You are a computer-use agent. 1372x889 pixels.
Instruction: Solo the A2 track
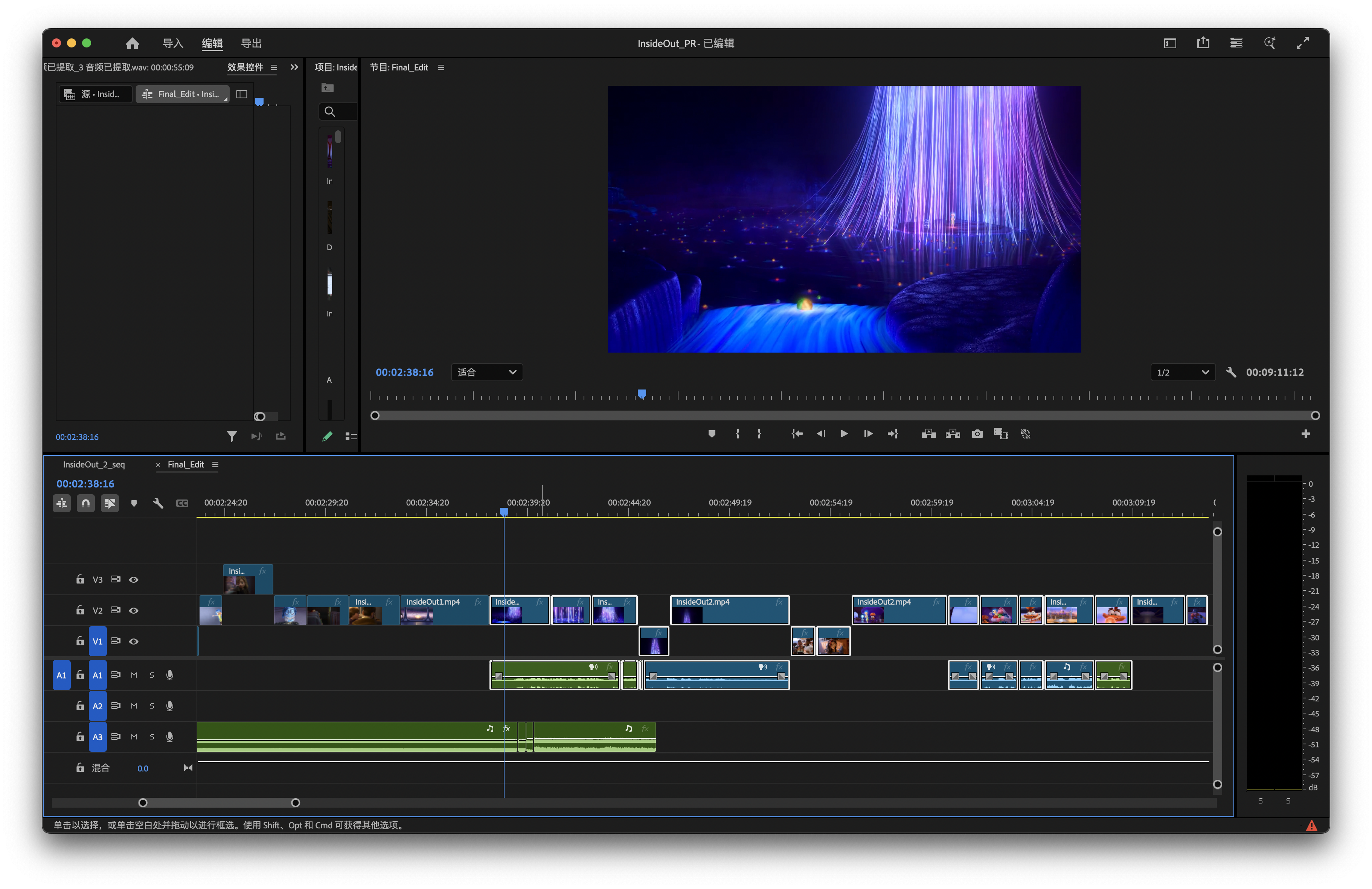click(152, 706)
